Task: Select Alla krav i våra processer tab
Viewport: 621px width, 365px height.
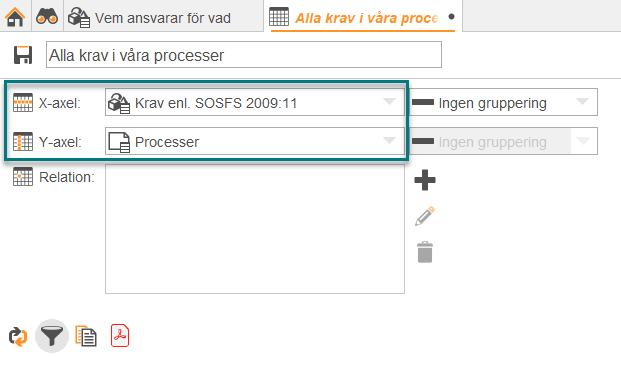Action: point(363,17)
